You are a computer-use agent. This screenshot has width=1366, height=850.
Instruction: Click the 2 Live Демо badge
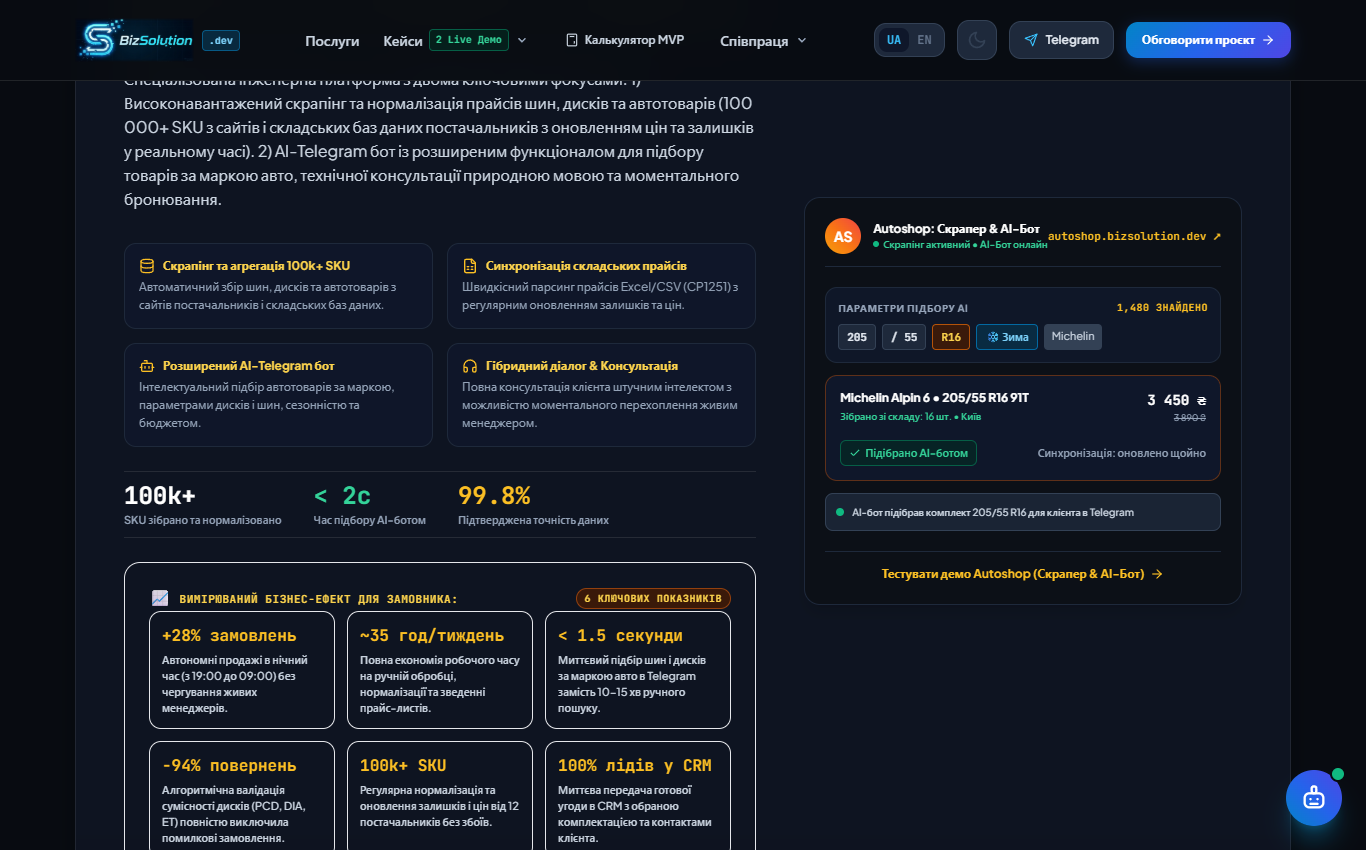pos(469,40)
